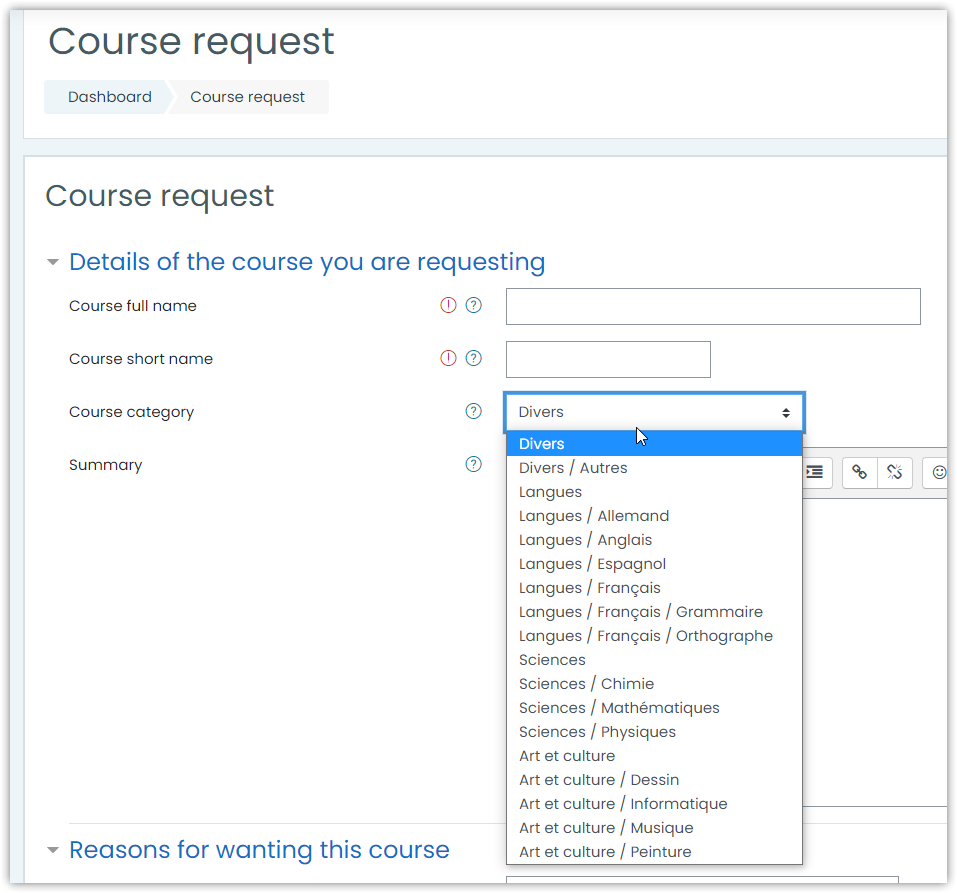Image resolution: width=957 pixels, height=893 pixels.
Task: Select Art et culture / Peinture
Action: point(654,852)
